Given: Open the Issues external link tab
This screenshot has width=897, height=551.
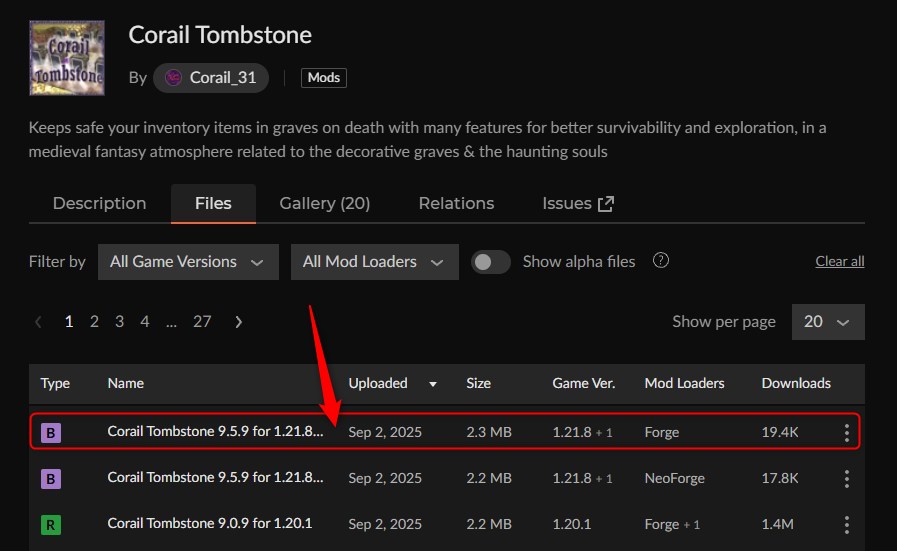Looking at the screenshot, I should click(577, 203).
